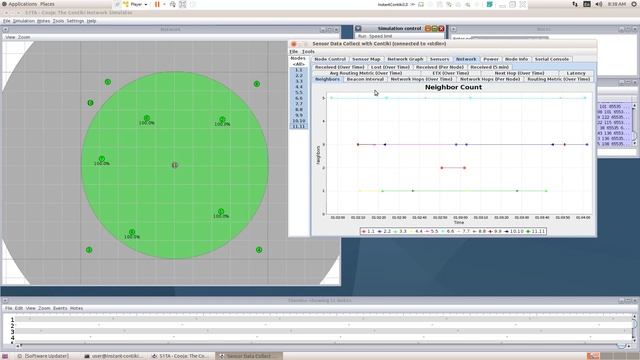Switch to the Serial Console tab

(552, 59)
